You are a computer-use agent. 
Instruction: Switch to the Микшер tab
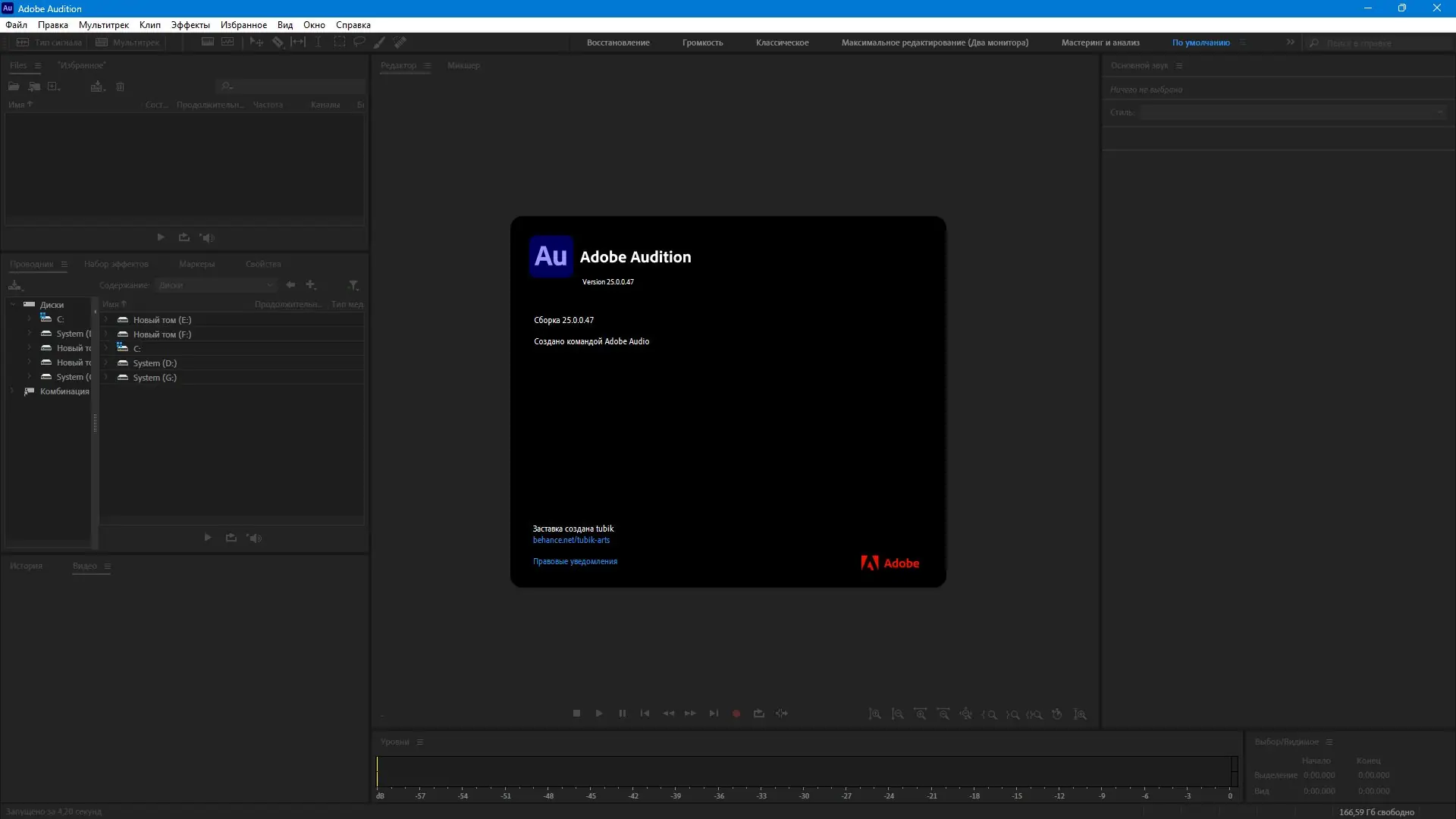point(463,65)
